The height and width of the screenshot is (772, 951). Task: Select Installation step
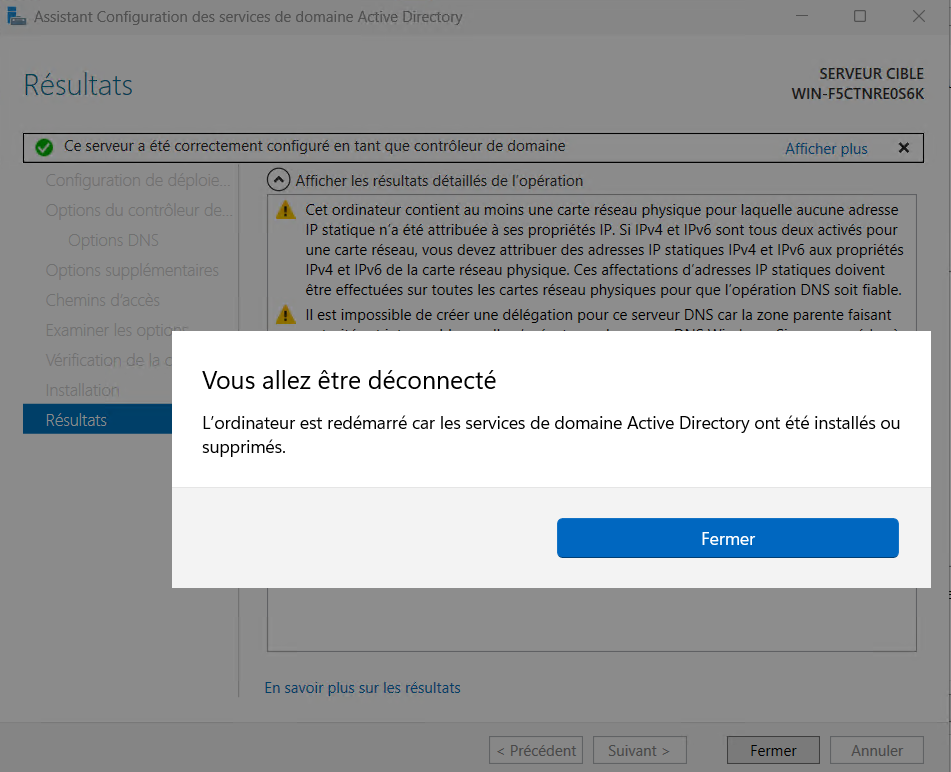[x=82, y=390]
